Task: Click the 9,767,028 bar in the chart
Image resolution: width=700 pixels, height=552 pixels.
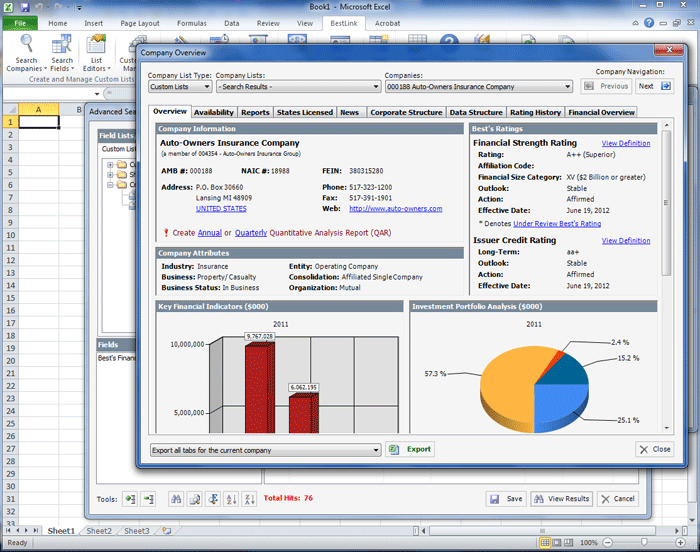Action: click(x=259, y=388)
